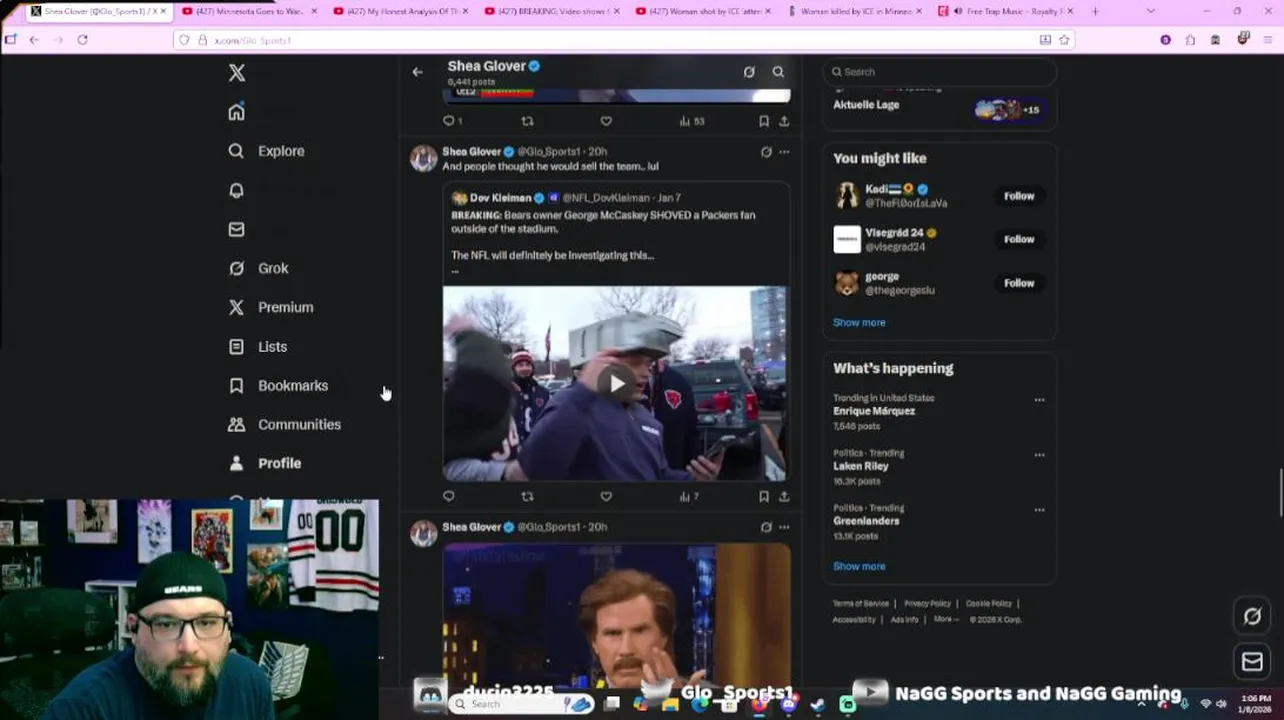Reply to the 'sell the team' post
Image resolution: width=1284 pixels, height=720 pixels.
click(x=448, y=496)
